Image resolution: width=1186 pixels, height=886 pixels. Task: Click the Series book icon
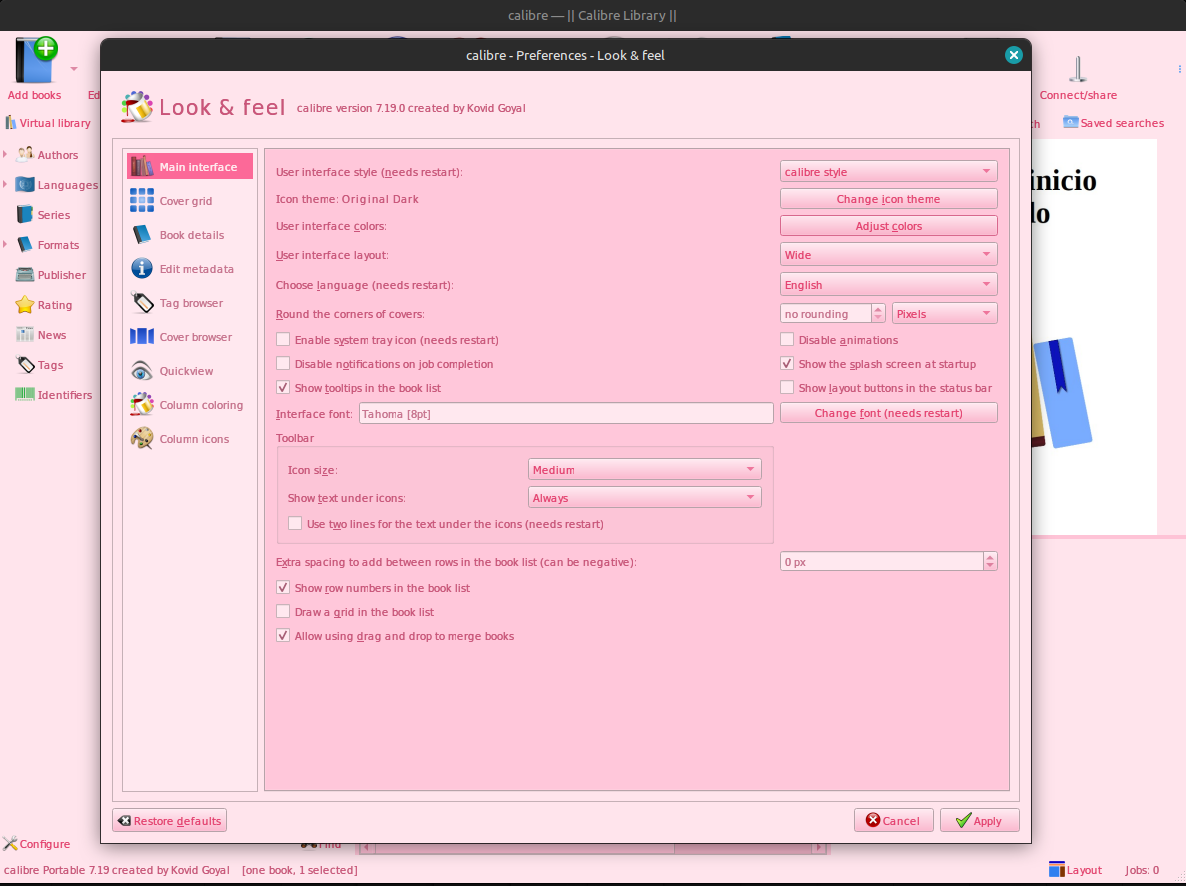click(25, 214)
